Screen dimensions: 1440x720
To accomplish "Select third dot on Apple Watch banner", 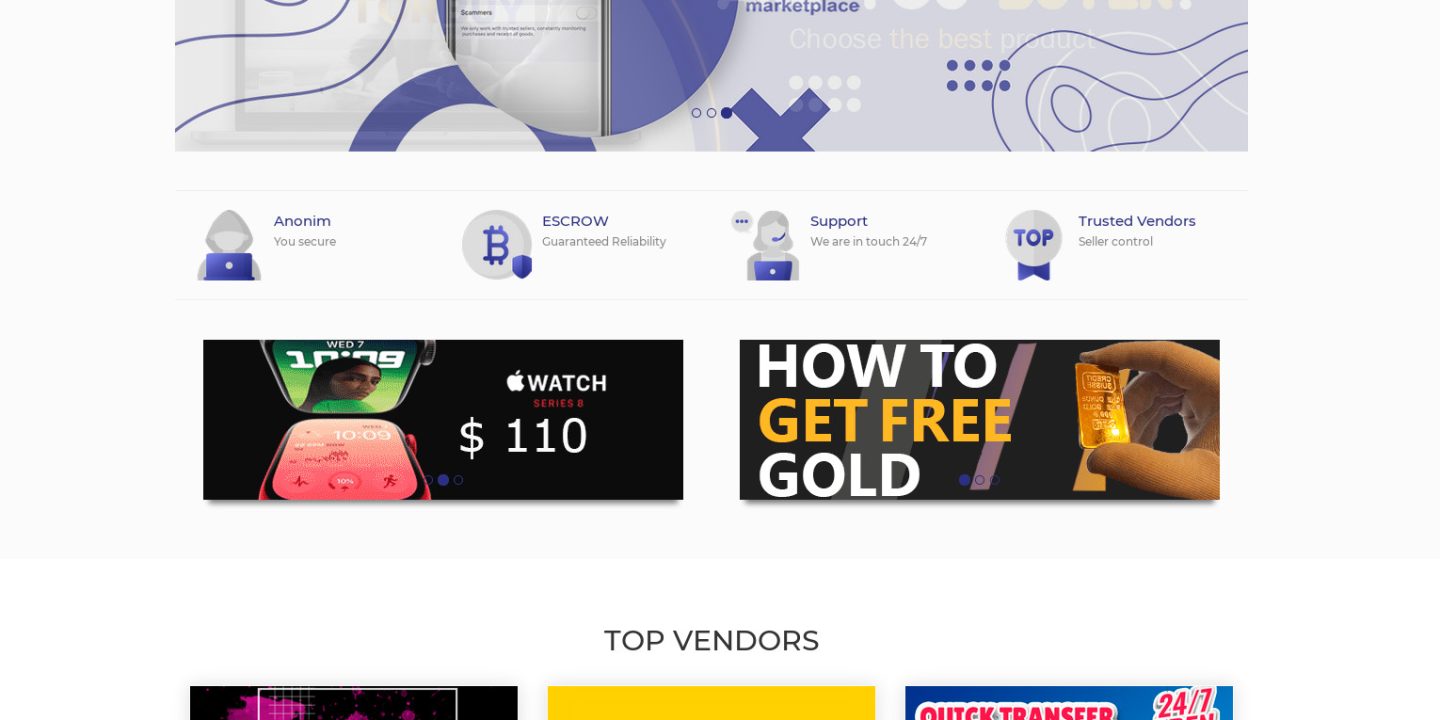I will pos(458,480).
